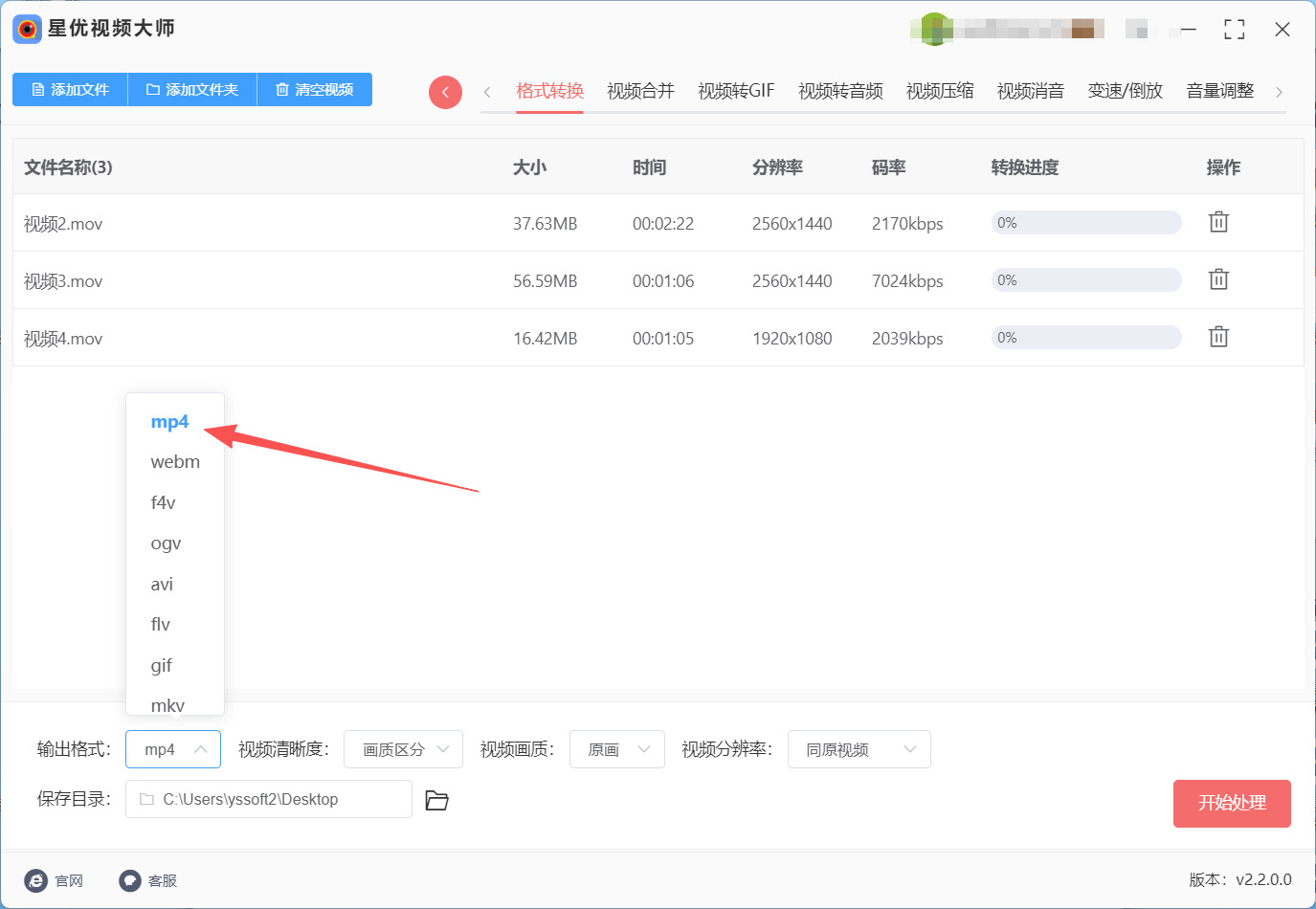The image size is (1316, 909).
Task: Click the 保存目录 path field
Action: coord(269,799)
